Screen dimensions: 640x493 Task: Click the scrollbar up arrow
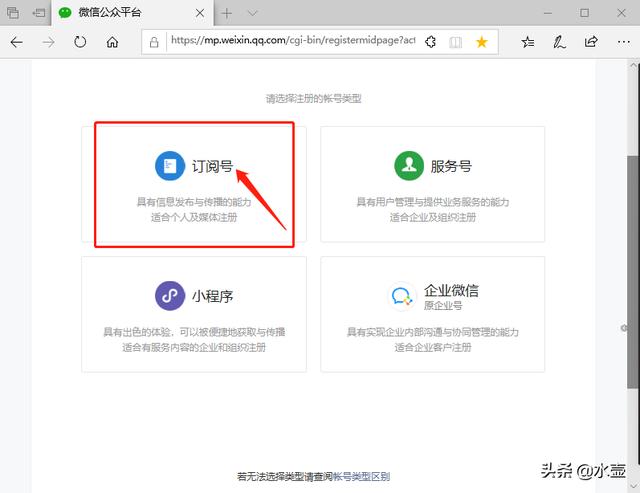(633, 65)
